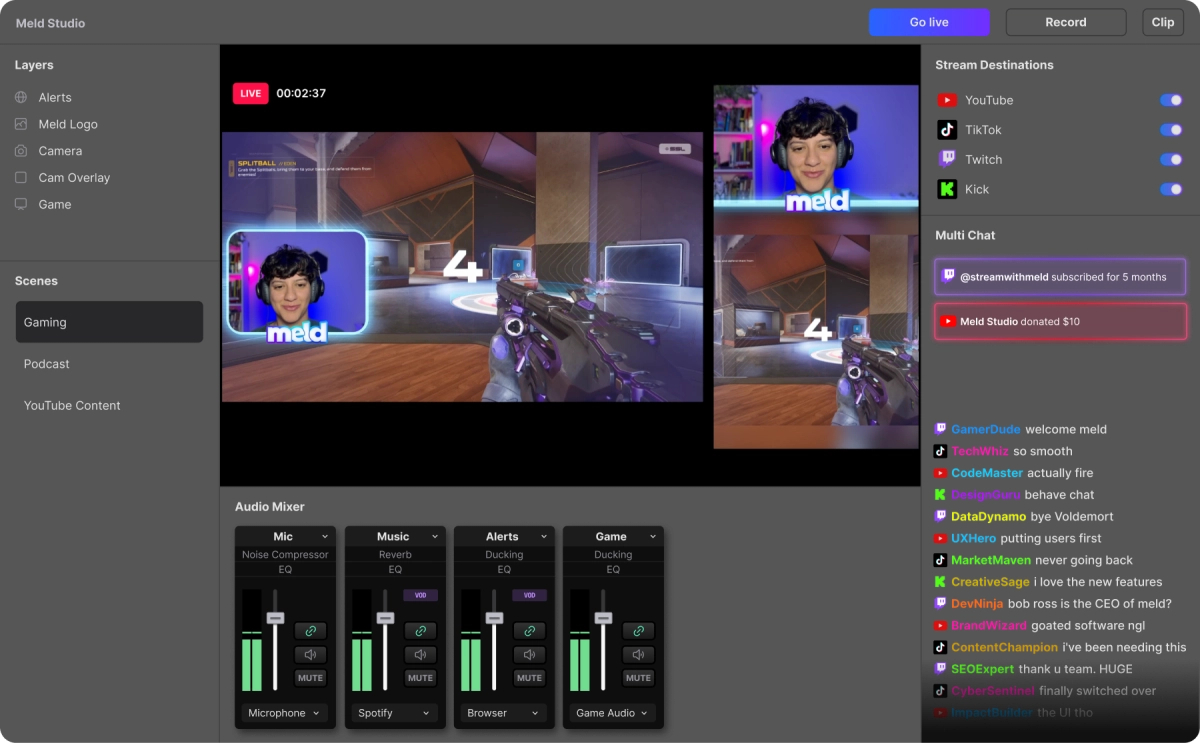Click the red LIVE indicator badge
Image resolution: width=1200 pixels, height=743 pixels.
point(250,93)
